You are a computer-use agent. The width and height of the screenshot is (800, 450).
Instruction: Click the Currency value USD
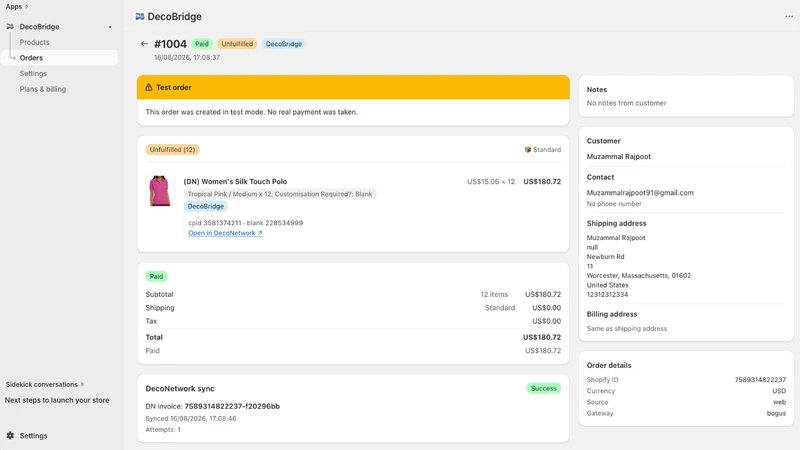coord(779,391)
